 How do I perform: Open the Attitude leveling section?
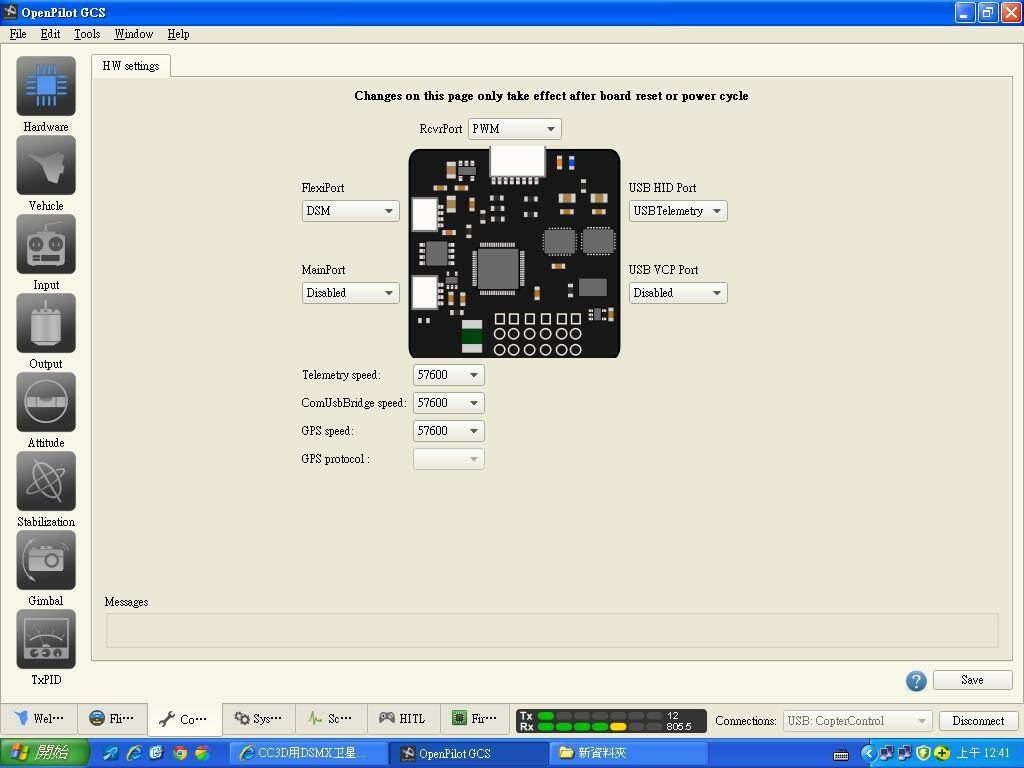pyautogui.click(x=46, y=403)
